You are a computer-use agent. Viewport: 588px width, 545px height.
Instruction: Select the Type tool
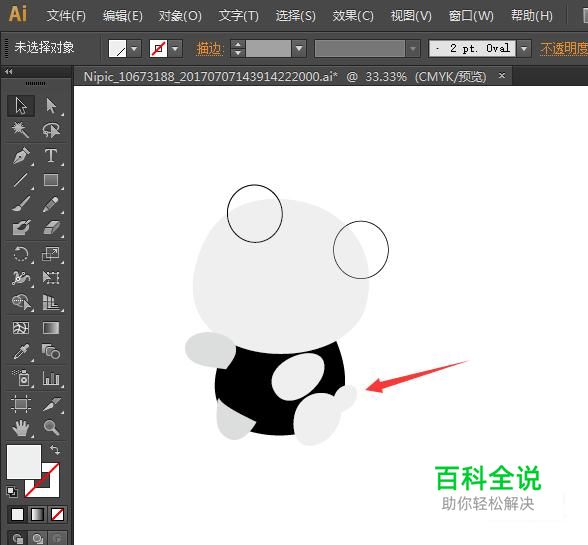tap(51, 156)
